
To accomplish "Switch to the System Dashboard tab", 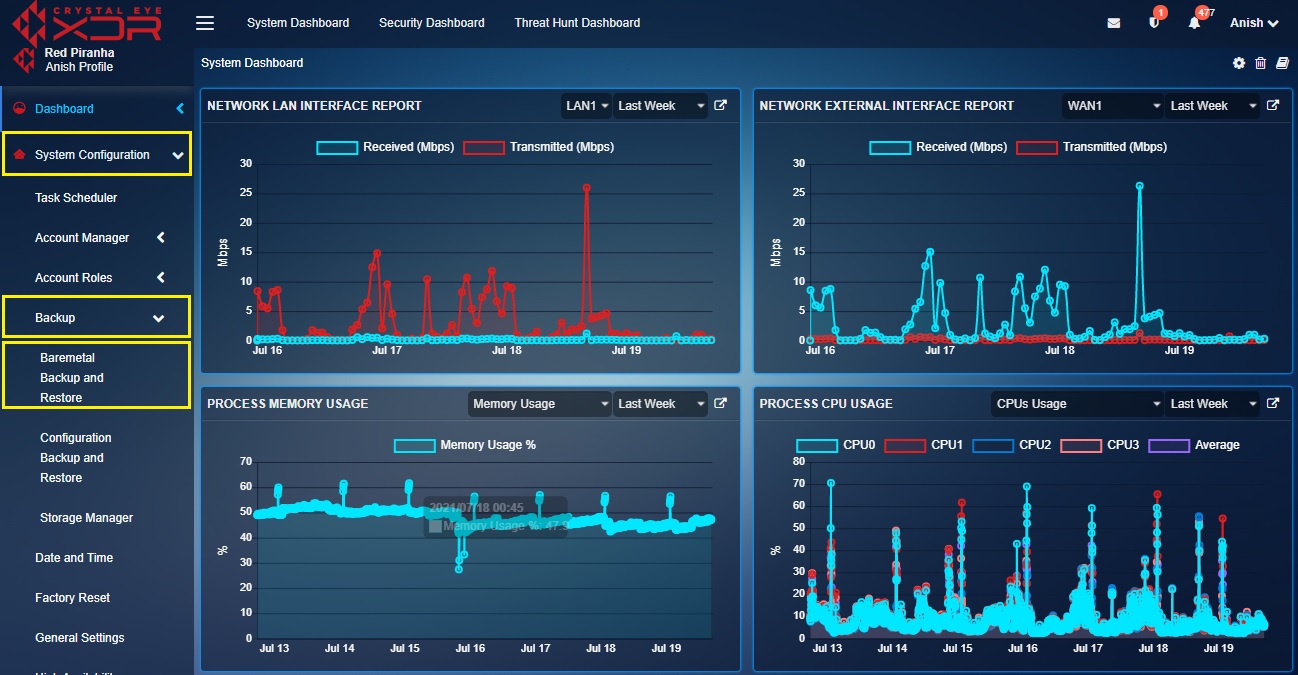I will pyautogui.click(x=298, y=22).
